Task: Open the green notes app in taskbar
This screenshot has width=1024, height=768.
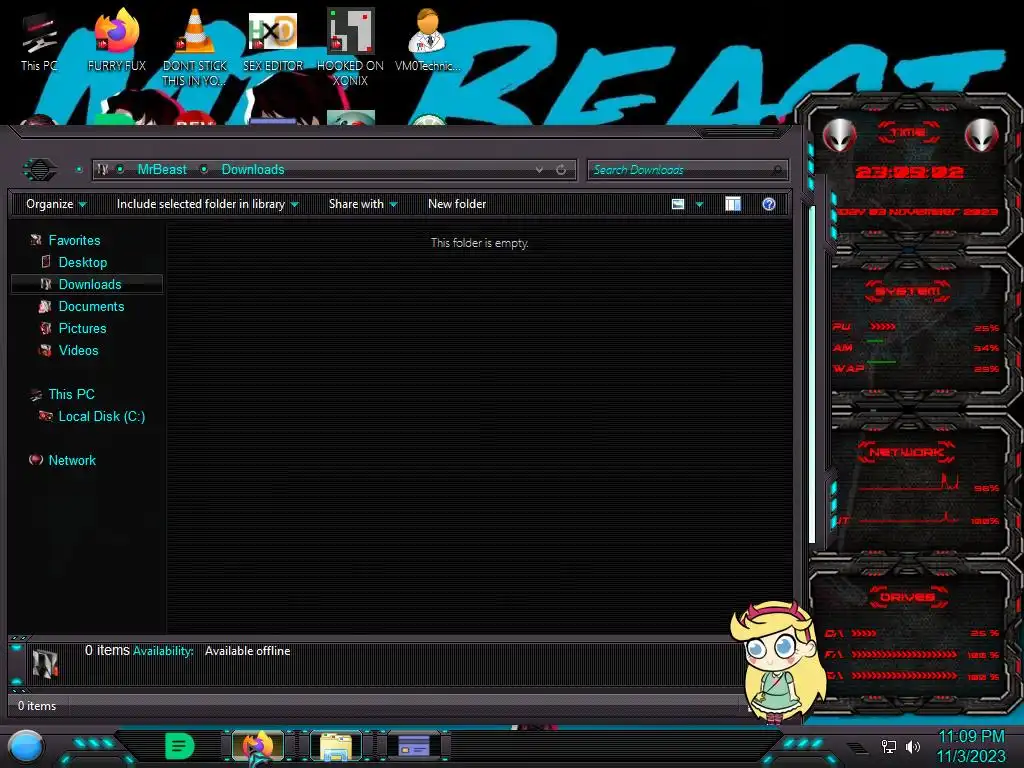Action: tap(180, 746)
